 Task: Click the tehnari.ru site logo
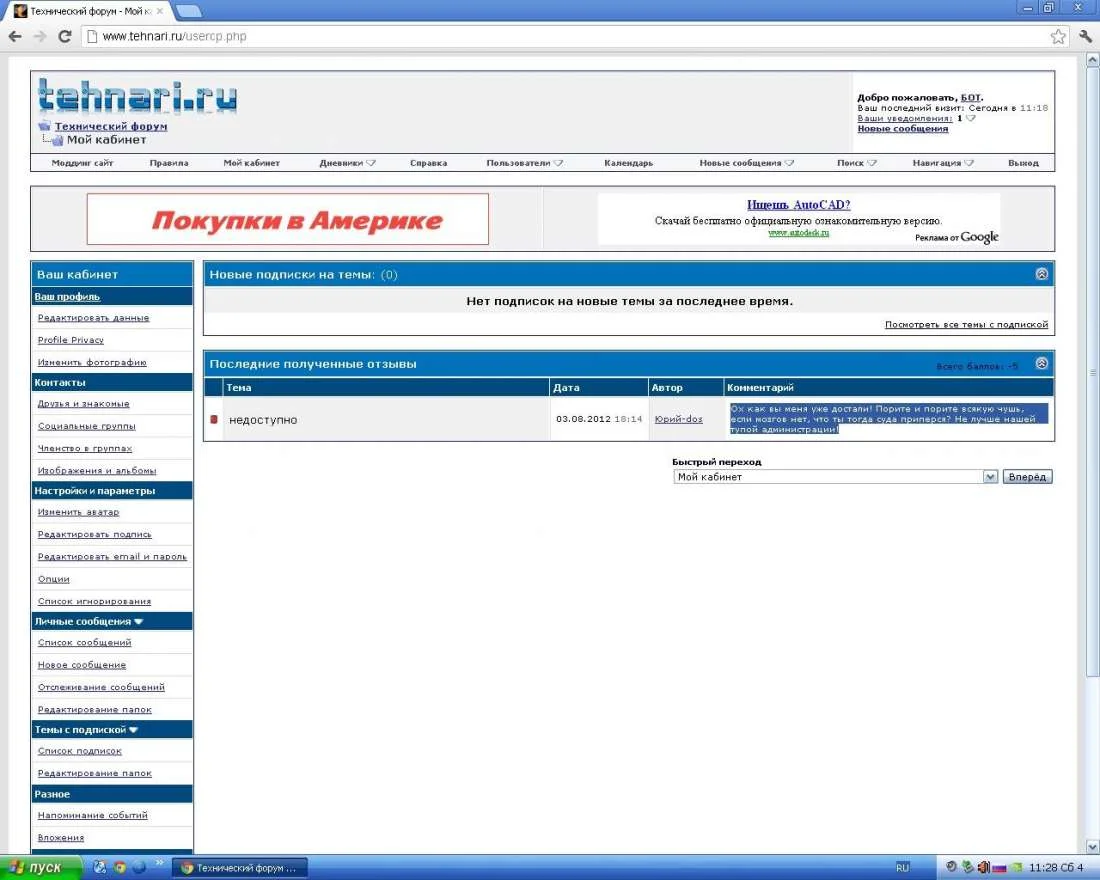coord(138,97)
